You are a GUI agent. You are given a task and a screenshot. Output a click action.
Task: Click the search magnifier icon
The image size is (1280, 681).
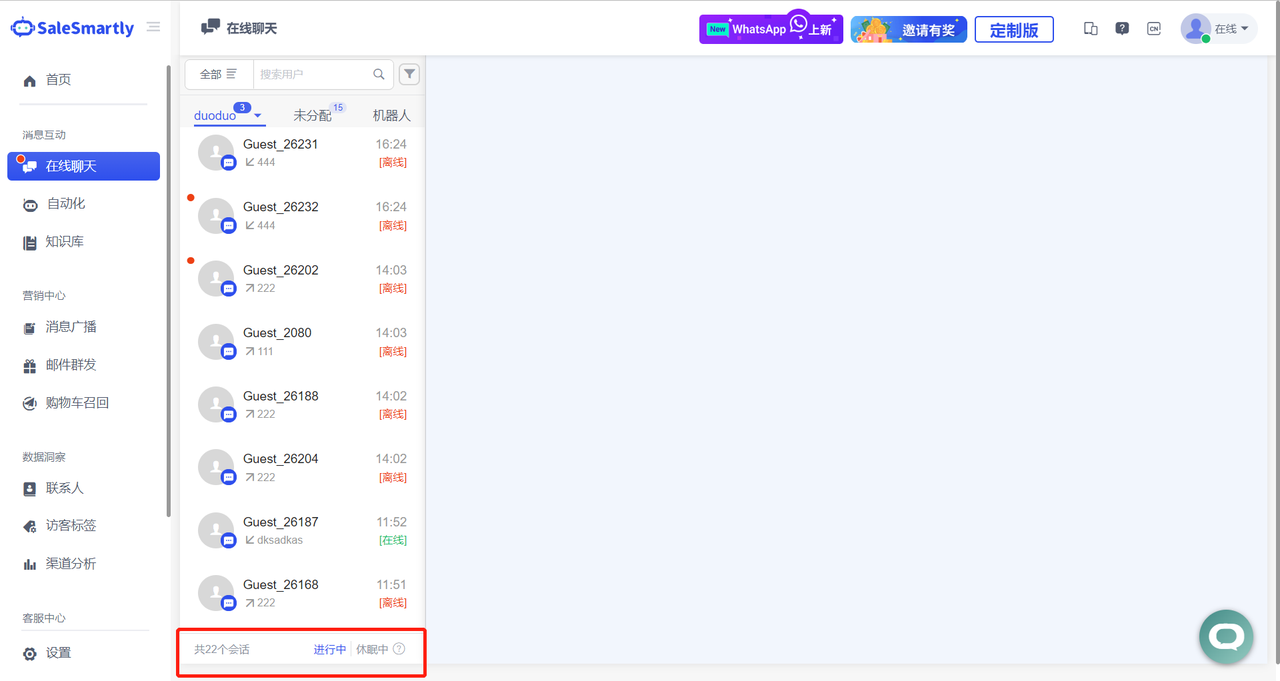[x=379, y=74]
